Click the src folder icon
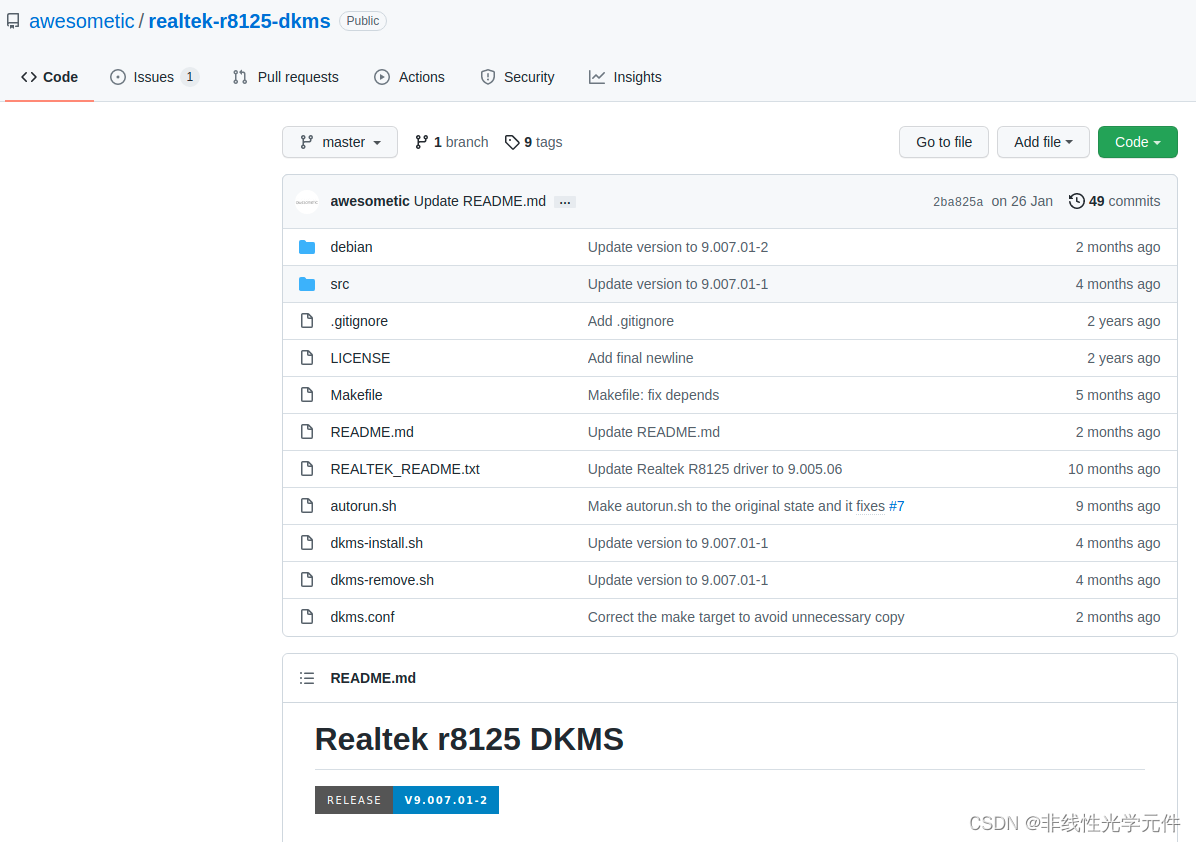This screenshot has height=842, width=1196. point(307,284)
